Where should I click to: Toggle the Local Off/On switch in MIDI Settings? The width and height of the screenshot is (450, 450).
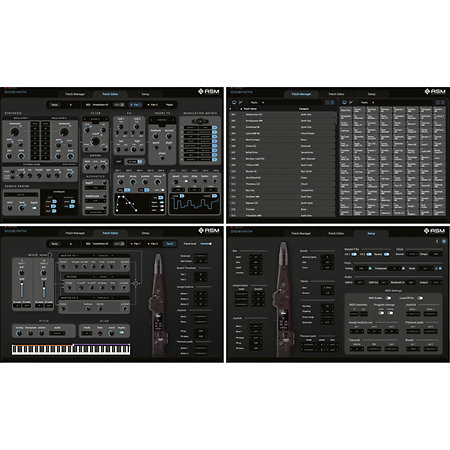(x=420, y=298)
